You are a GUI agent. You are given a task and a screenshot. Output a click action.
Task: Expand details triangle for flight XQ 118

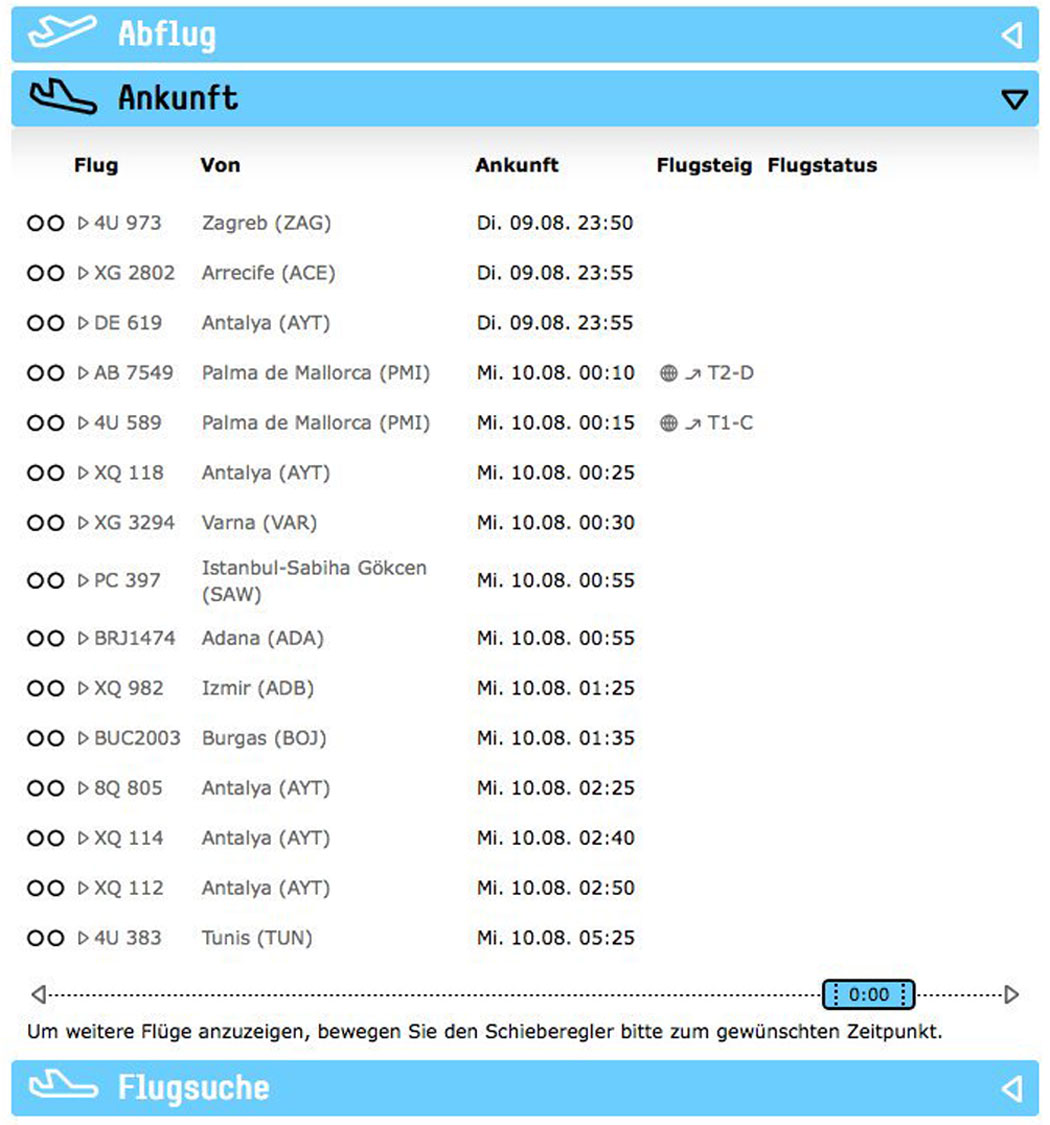coord(83,473)
